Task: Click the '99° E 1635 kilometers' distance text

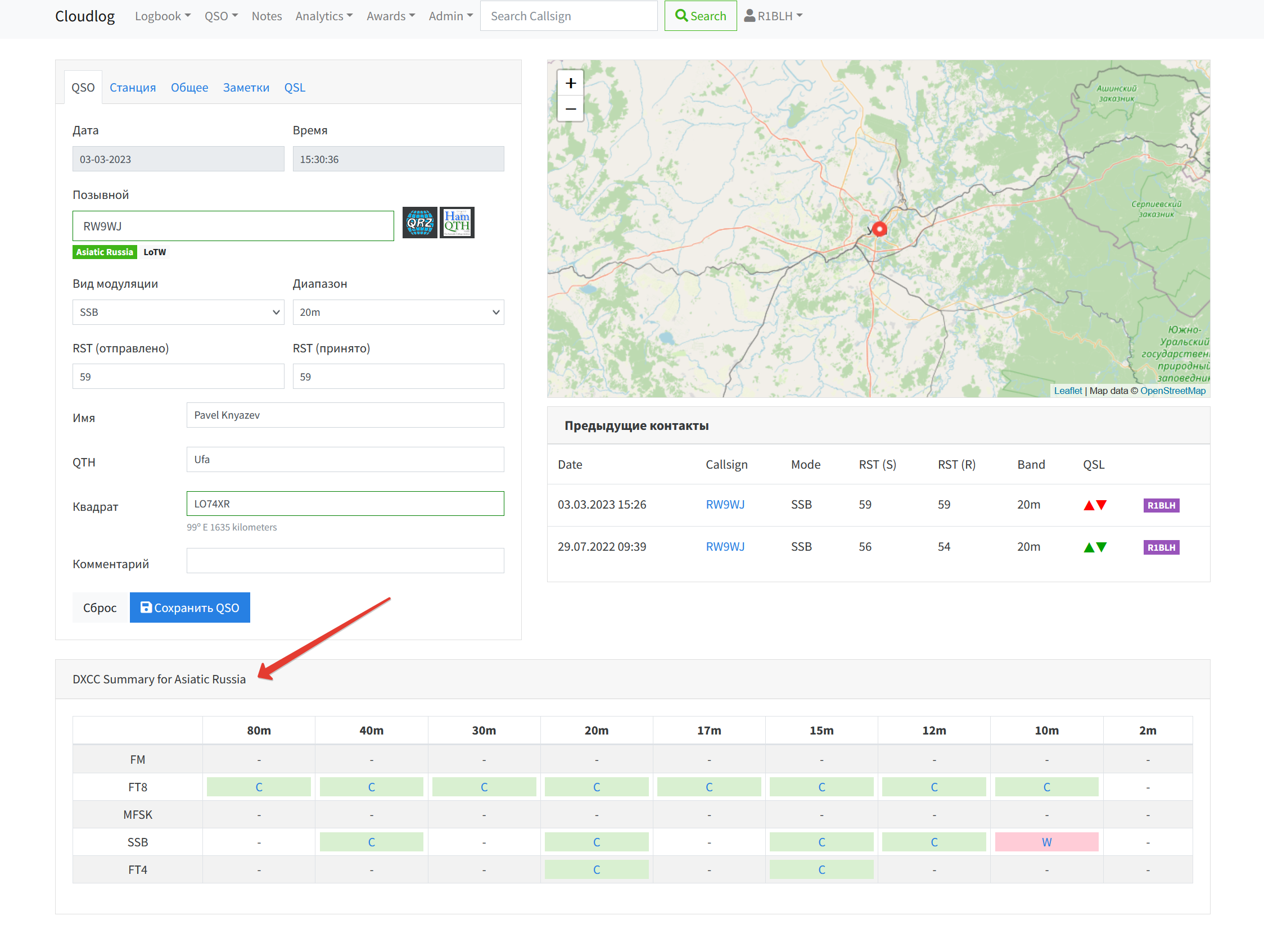Action: click(232, 528)
